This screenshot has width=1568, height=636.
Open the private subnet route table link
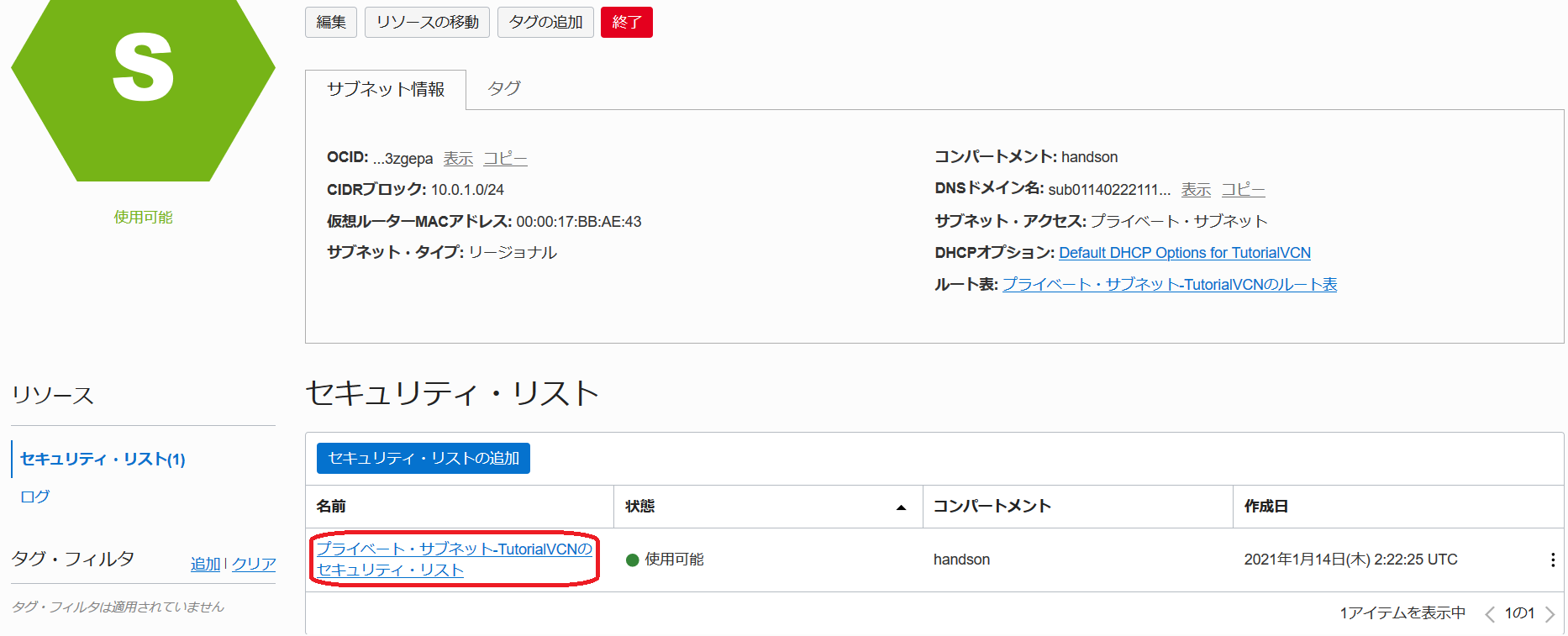[1169, 285]
